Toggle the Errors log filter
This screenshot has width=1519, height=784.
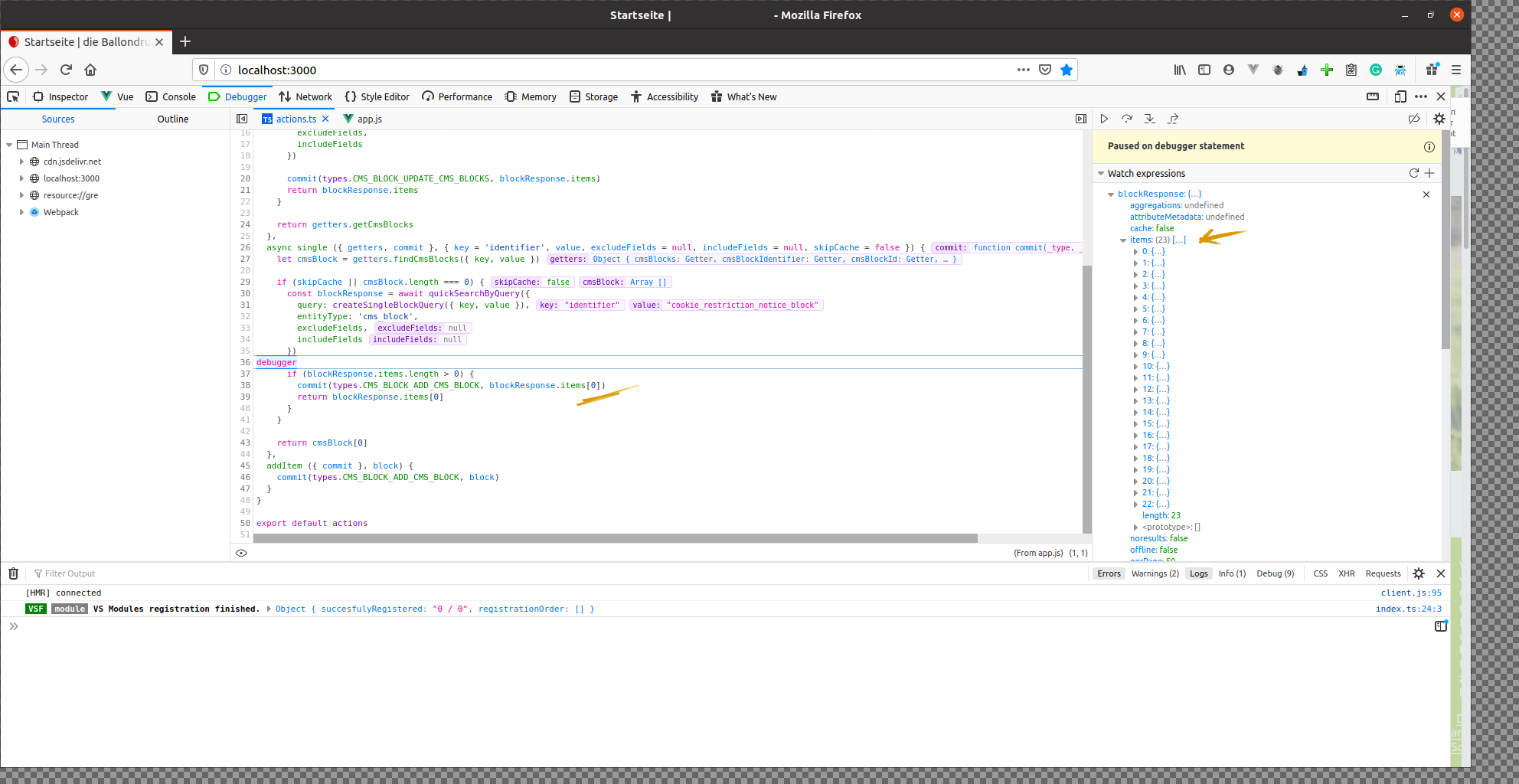pos(1109,573)
